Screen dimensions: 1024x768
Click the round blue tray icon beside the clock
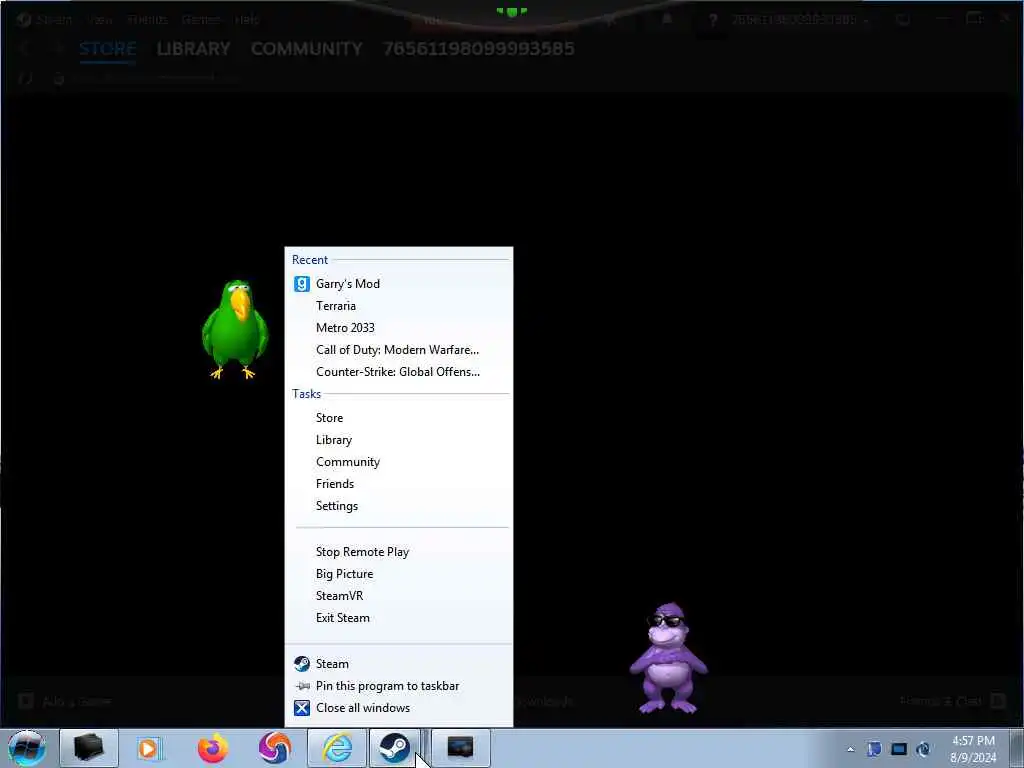[x=923, y=749]
